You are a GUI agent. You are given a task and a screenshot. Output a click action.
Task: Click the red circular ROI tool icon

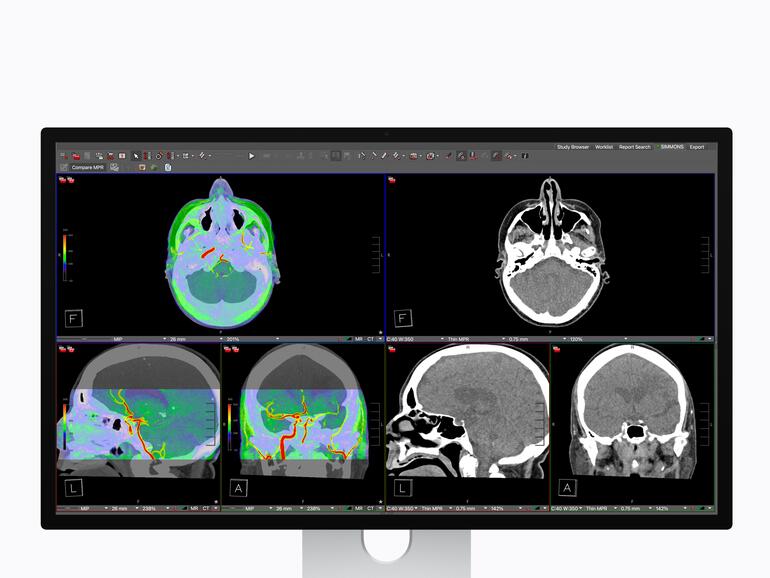tap(430, 156)
